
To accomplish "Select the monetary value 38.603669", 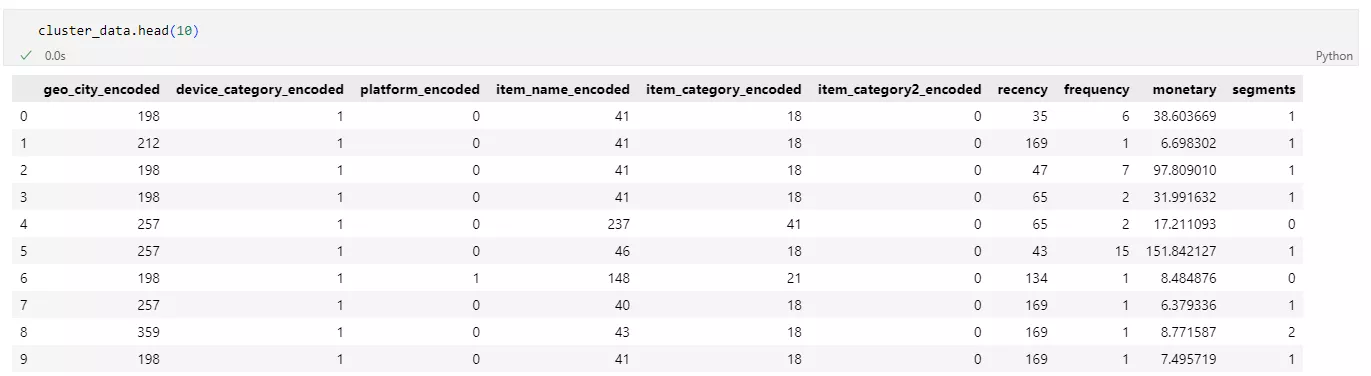I will click(x=1184, y=116).
